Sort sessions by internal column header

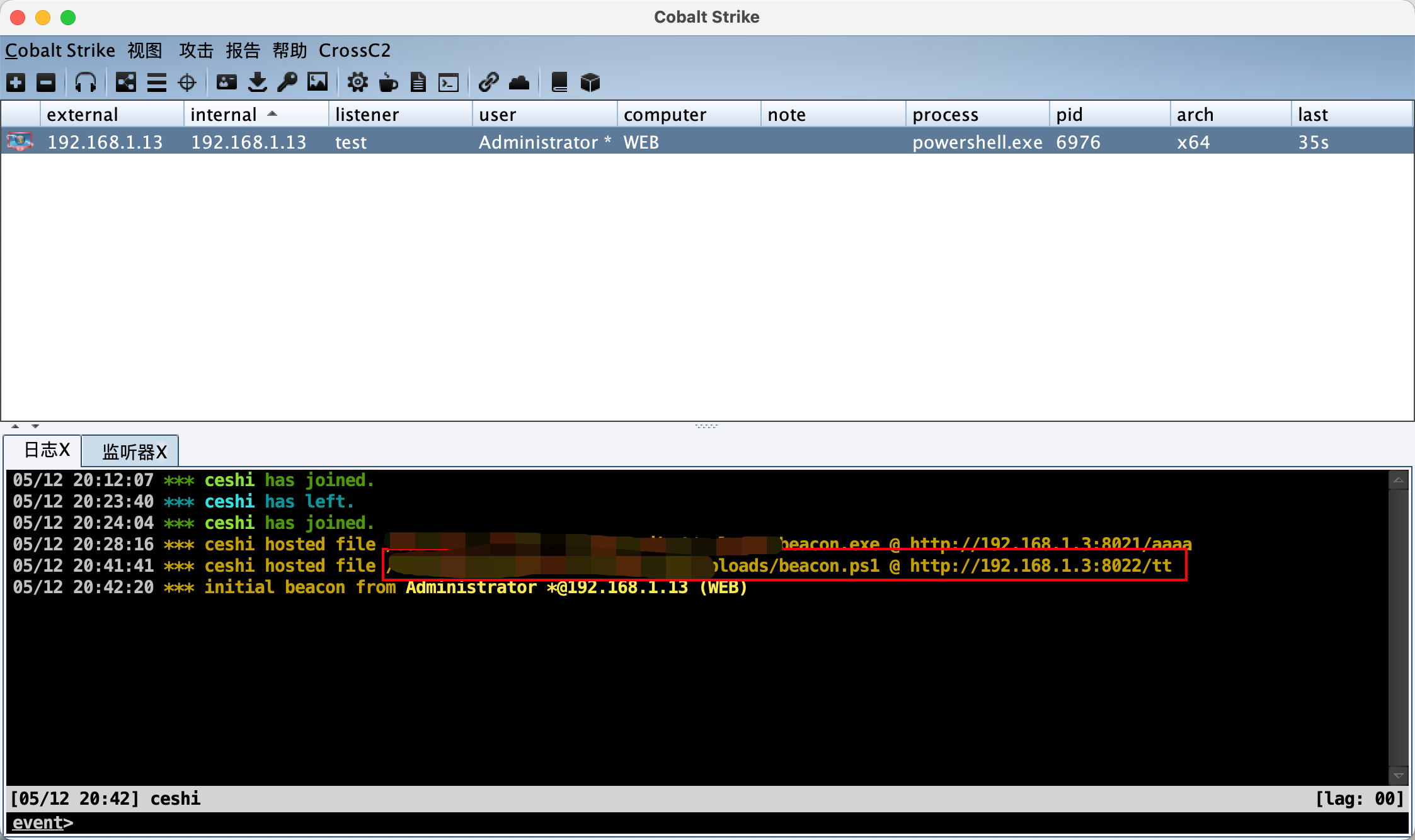coord(256,115)
